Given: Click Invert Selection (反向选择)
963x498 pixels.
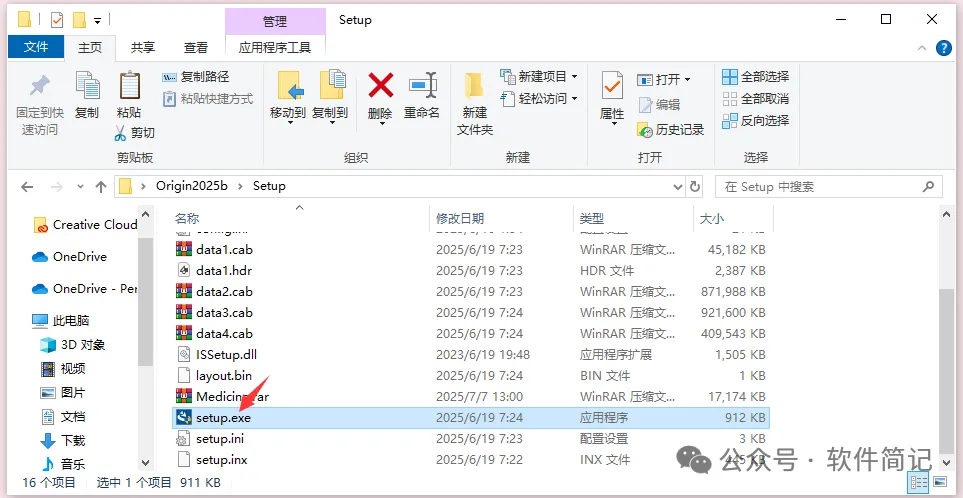Looking at the screenshot, I should pyautogui.click(x=755, y=120).
